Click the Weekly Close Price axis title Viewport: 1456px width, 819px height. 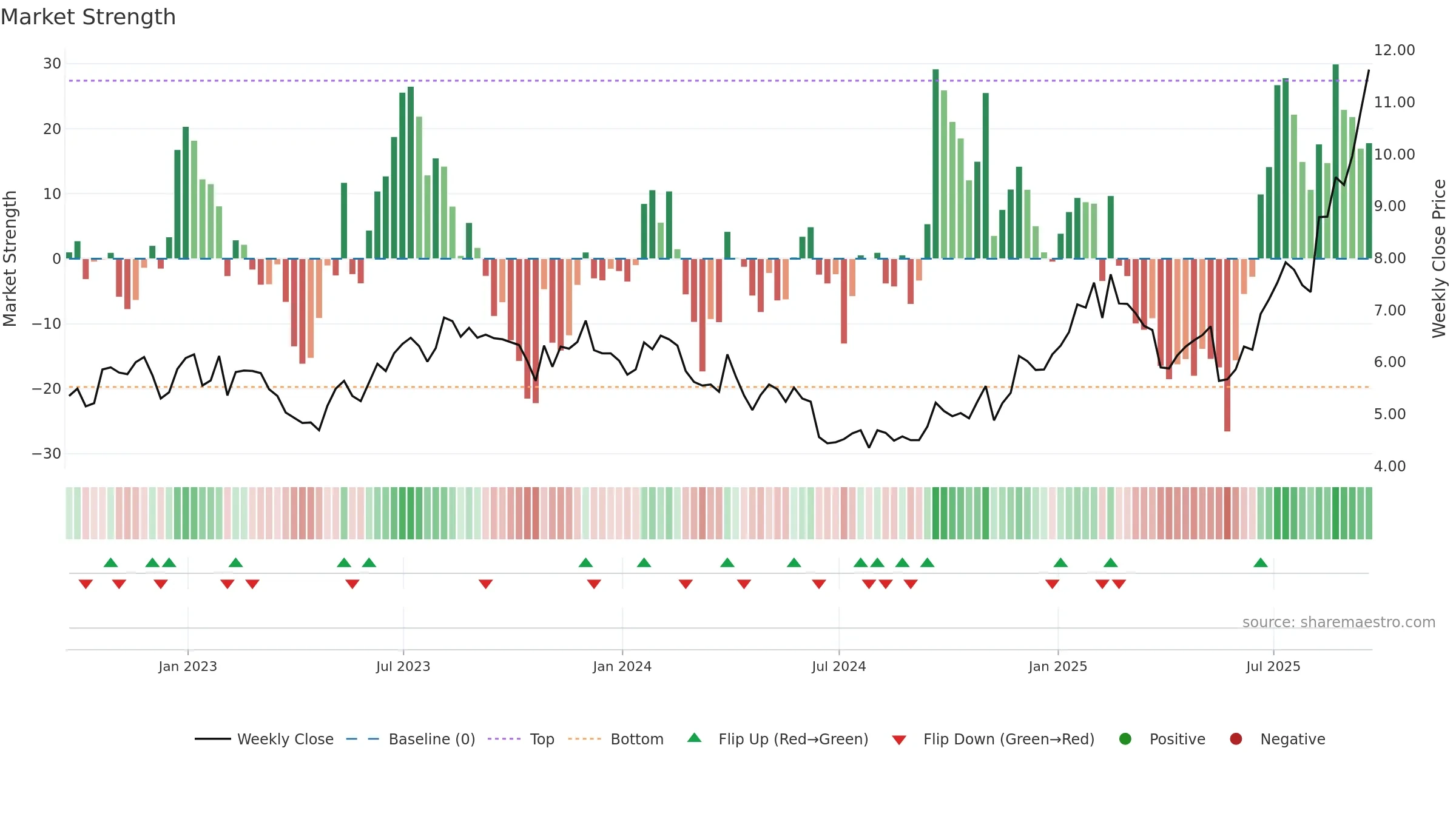[1439, 258]
